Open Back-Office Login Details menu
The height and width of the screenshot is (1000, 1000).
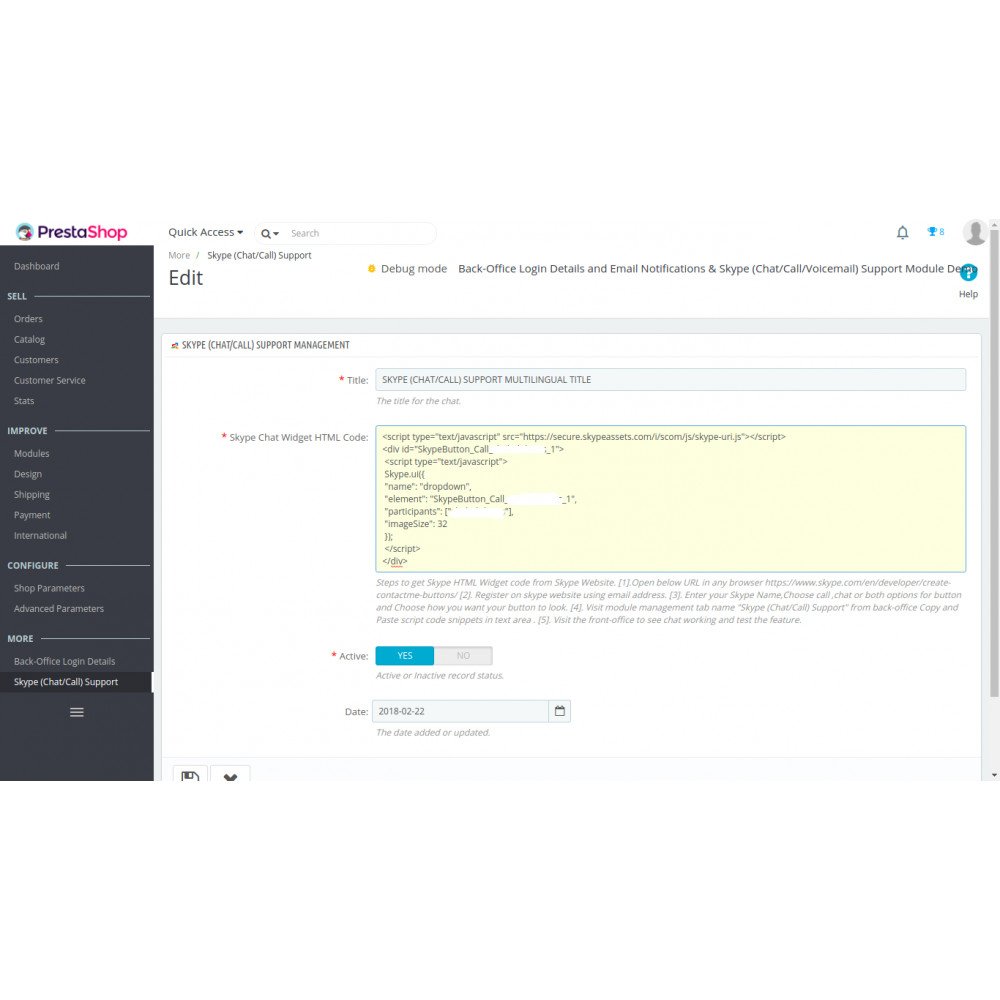[x=64, y=661]
